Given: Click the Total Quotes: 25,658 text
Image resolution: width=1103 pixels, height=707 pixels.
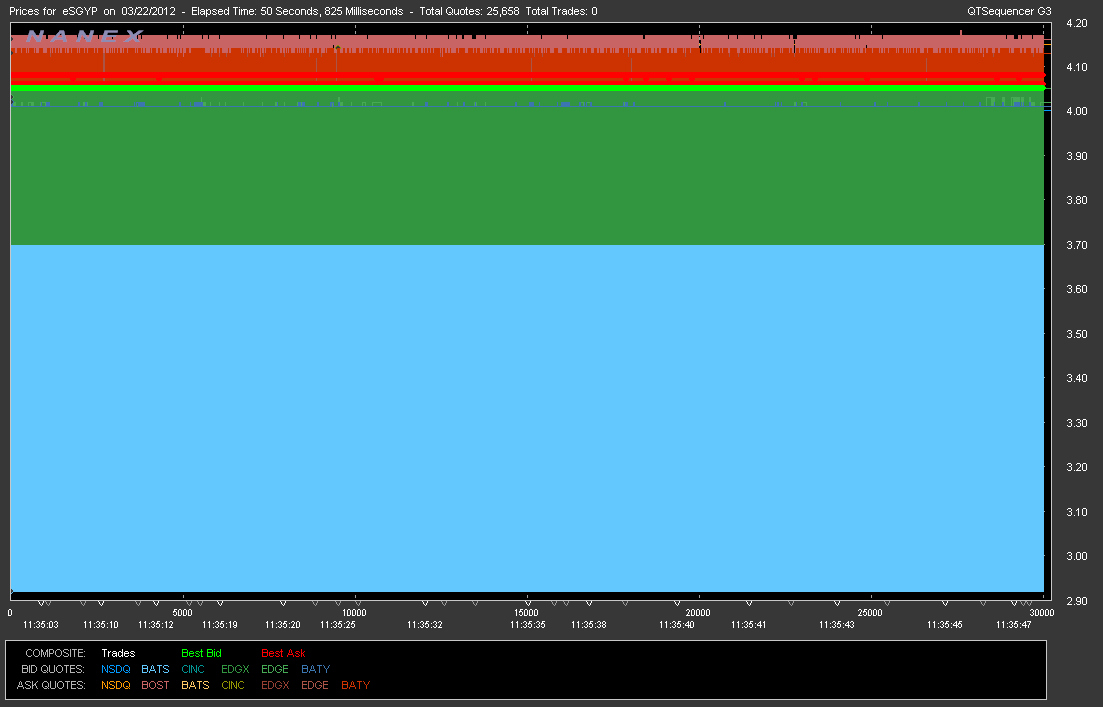Looking at the screenshot, I should (x=469, y=11).
